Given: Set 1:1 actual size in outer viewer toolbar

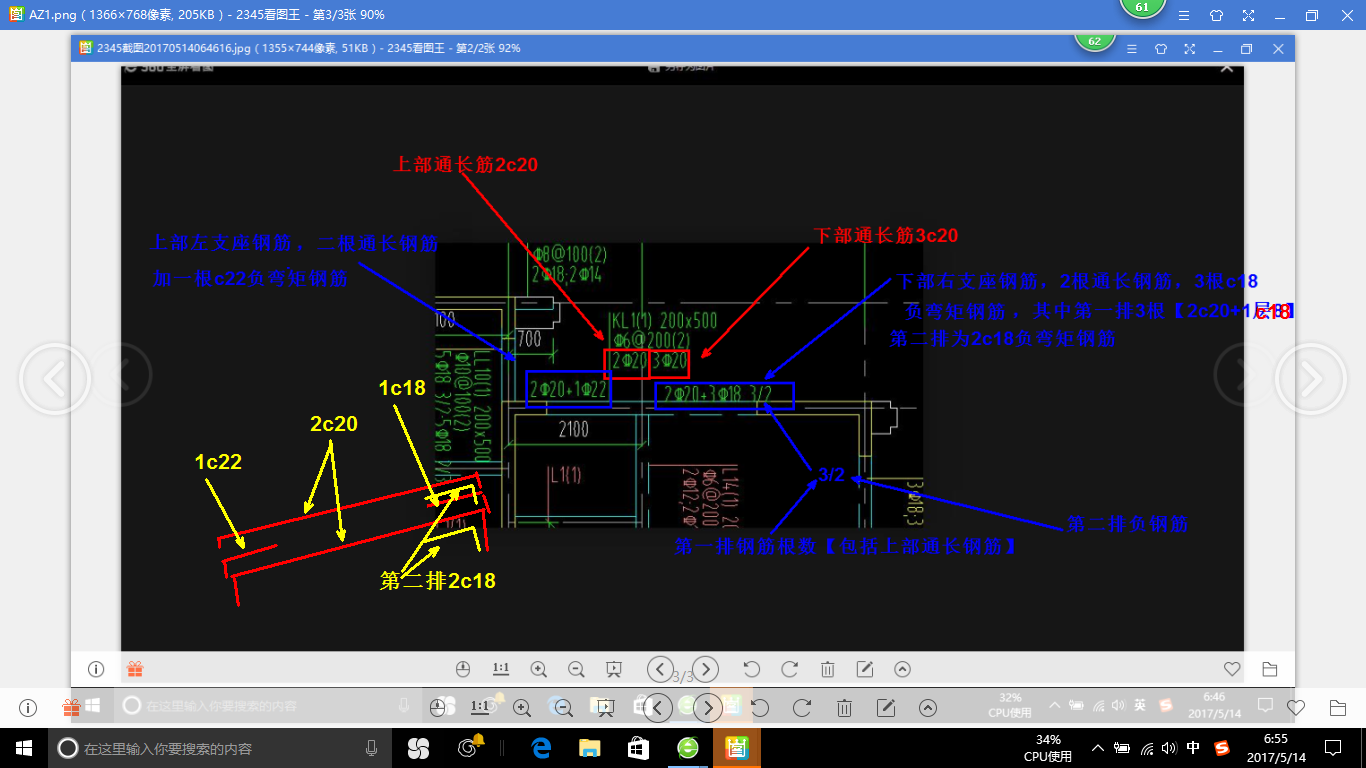Looking at the screenshot, I should 479,707.
